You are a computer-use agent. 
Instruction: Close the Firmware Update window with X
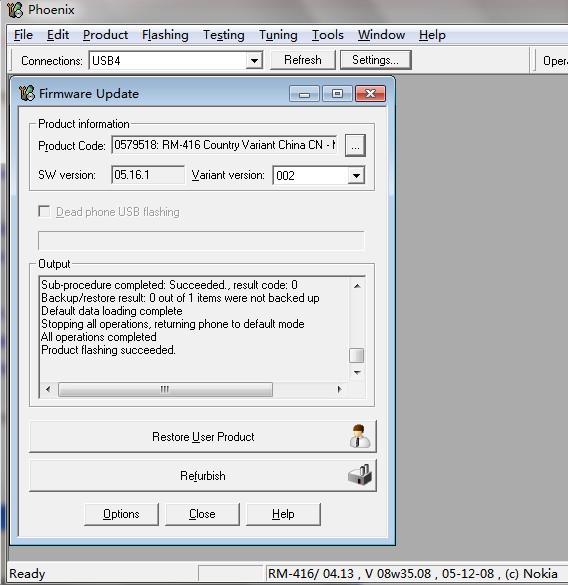click(x=370, y=93)
